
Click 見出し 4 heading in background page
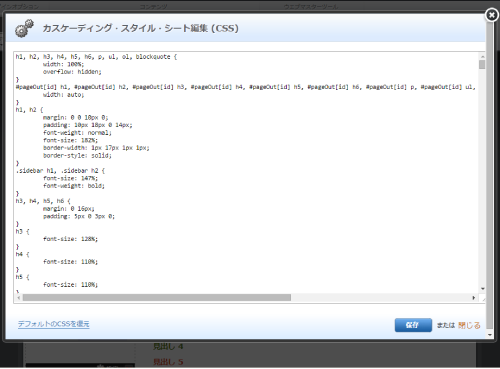pos(168,347)
